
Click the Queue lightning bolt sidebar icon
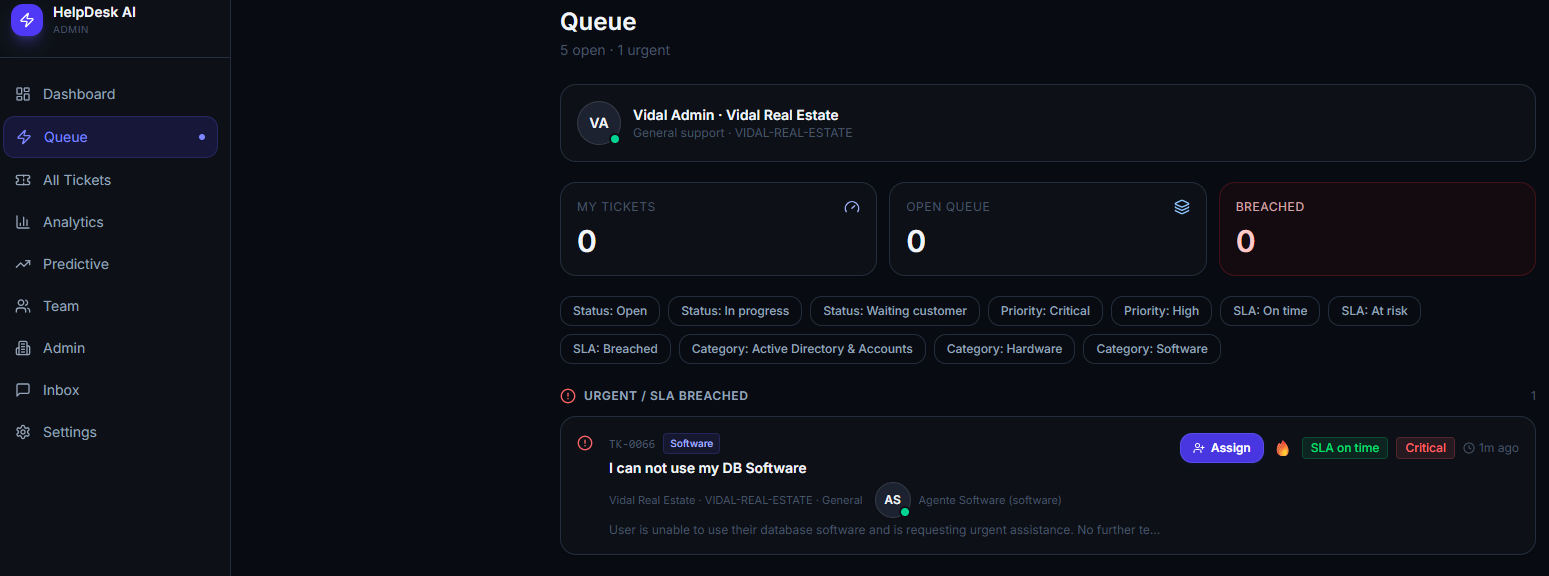click(24, 137)
